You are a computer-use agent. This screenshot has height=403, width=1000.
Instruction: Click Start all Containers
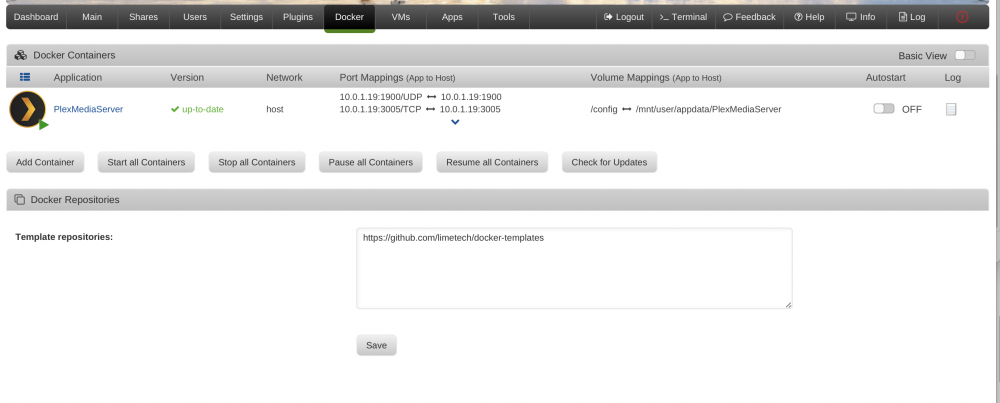(146, 162)
